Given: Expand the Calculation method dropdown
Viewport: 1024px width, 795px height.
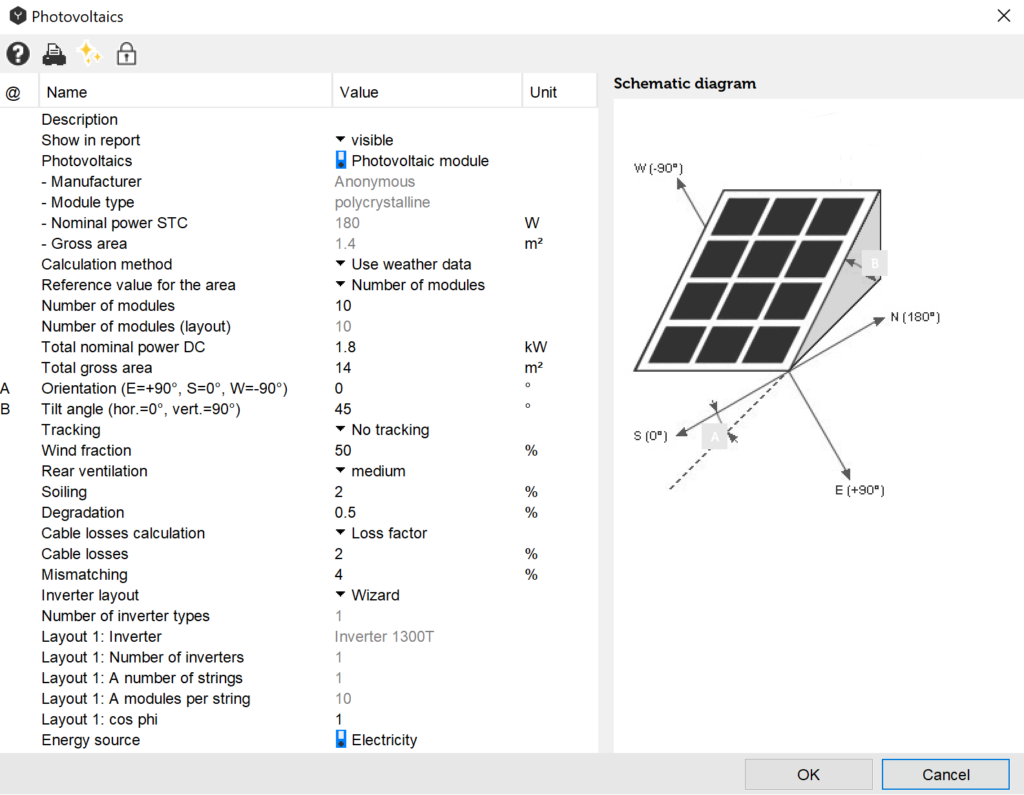Looking at the screenshot, I should coord(340,265).
